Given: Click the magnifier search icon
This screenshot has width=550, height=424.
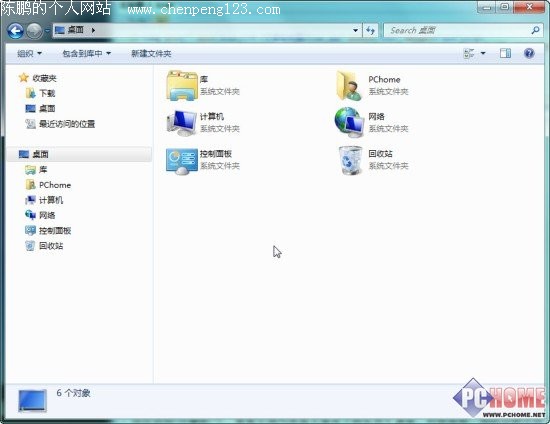Looking at the screenshot, I should pos(535,31).
